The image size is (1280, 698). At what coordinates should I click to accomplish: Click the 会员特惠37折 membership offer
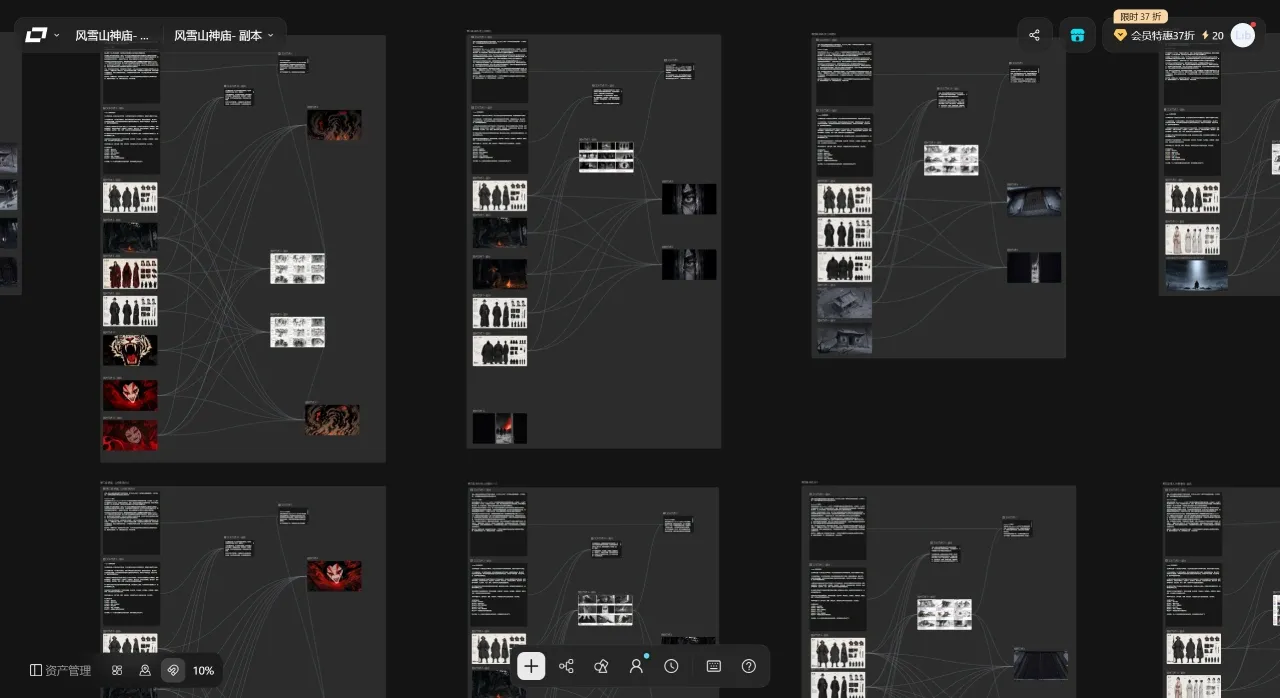[1154, 35]
